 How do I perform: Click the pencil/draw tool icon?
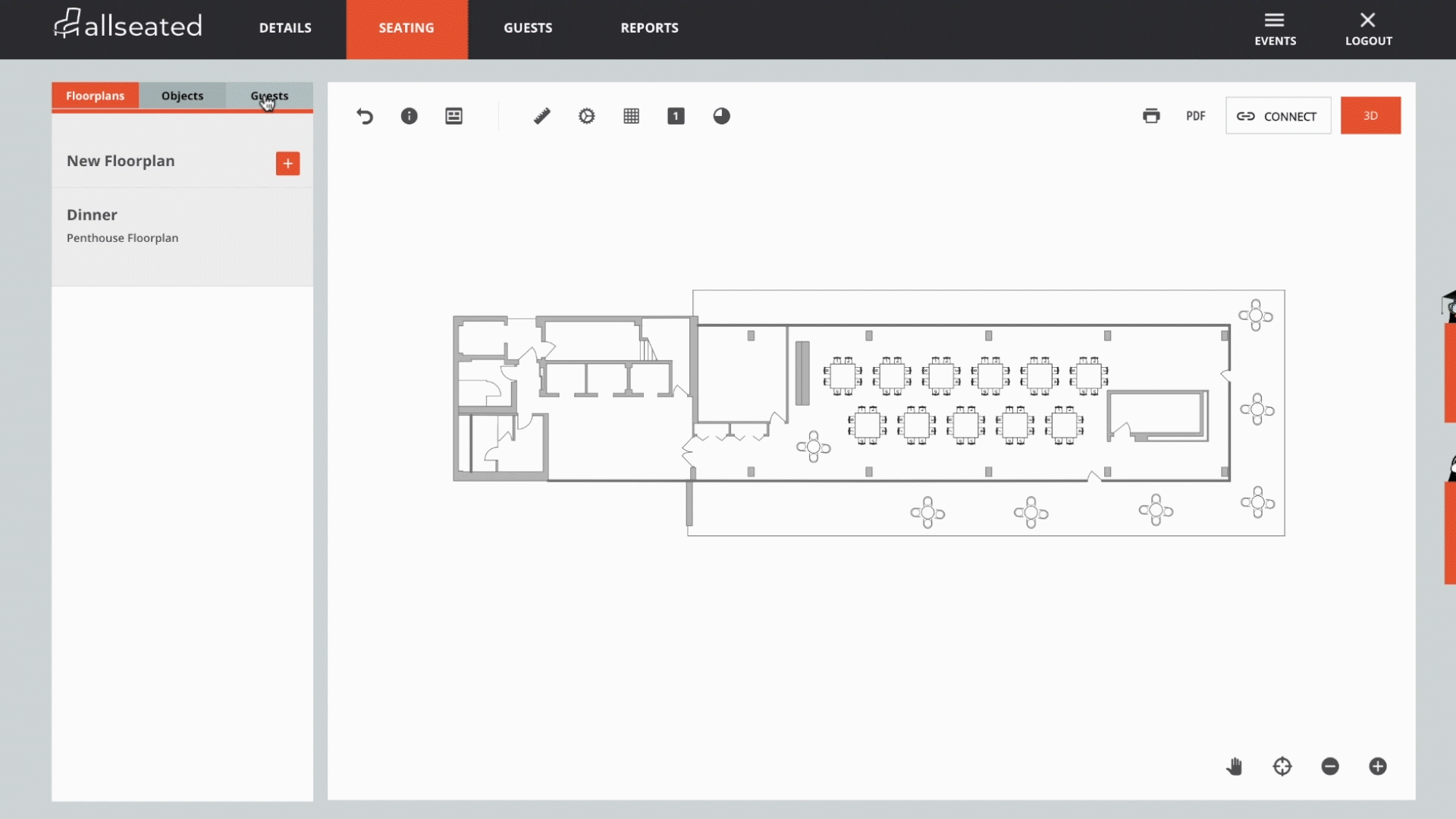click(x=541, y=115)
